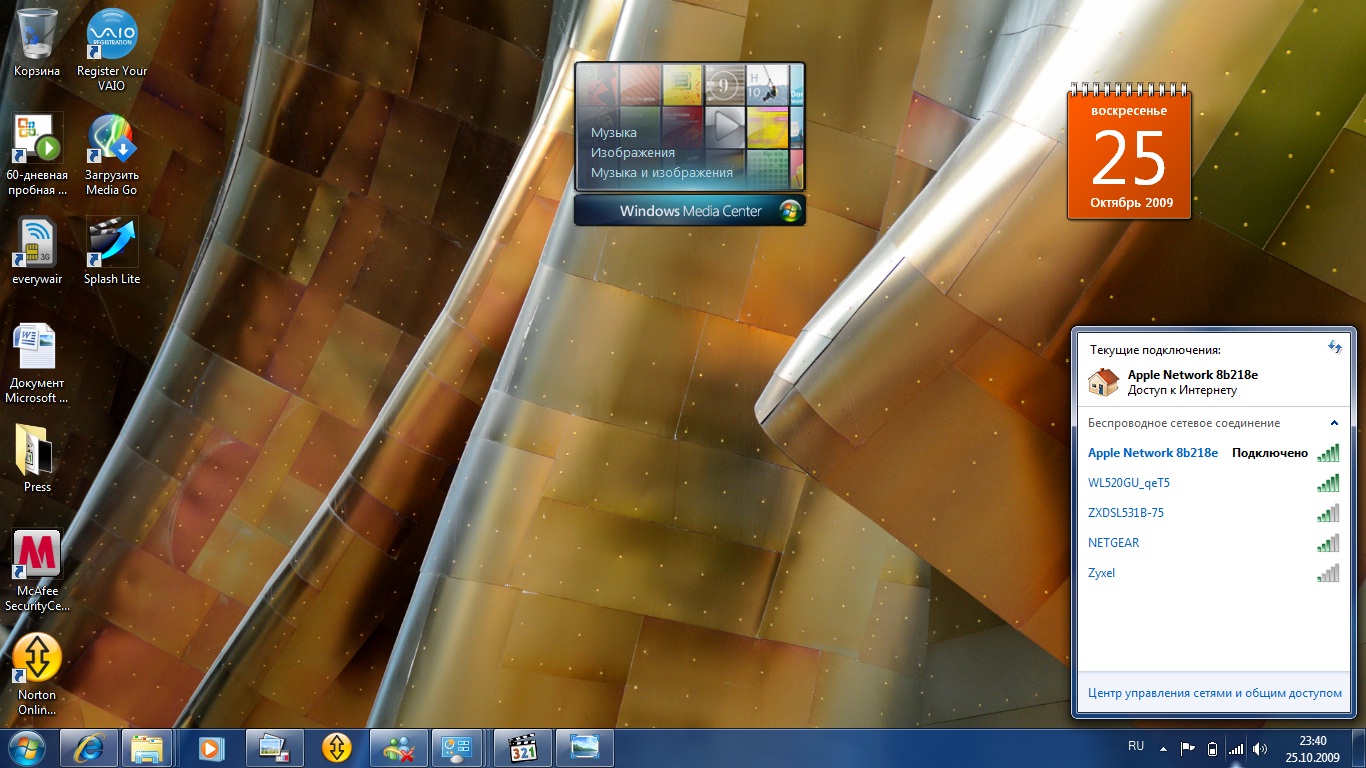The image size is (1366, 768).
Task: Click the Show desktop strip beside the clock
Action: pos(1359,748)
